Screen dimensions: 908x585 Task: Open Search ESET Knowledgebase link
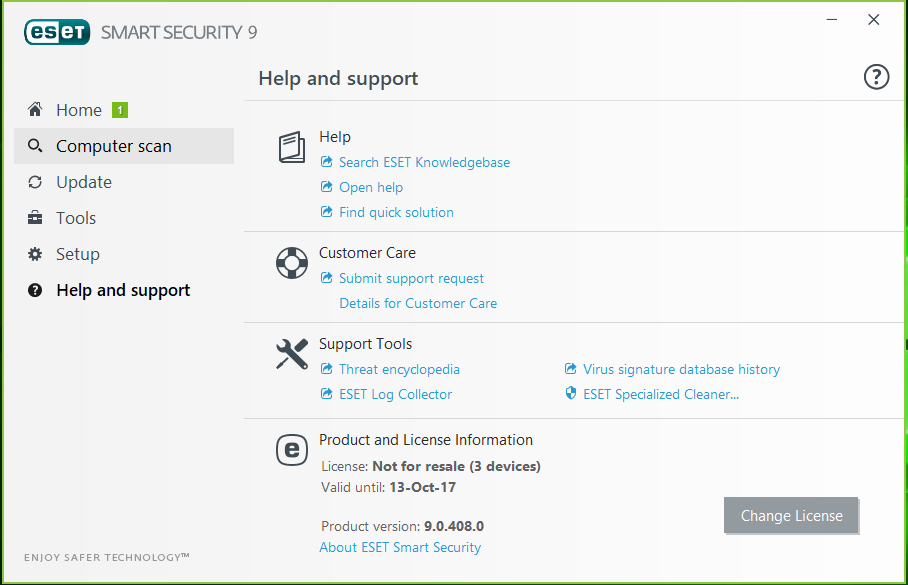(x=424, y=162)
